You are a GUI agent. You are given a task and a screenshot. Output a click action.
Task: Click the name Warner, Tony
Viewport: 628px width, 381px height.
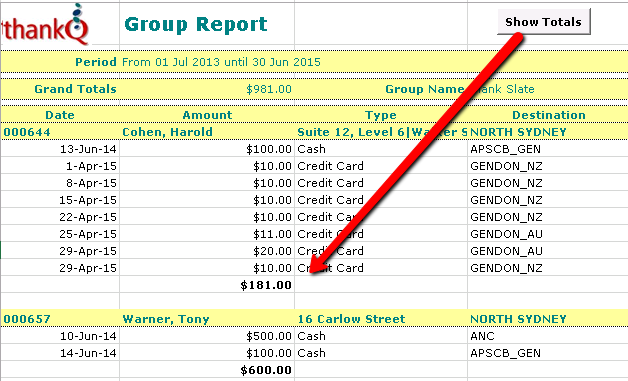[x=166, y=319]
